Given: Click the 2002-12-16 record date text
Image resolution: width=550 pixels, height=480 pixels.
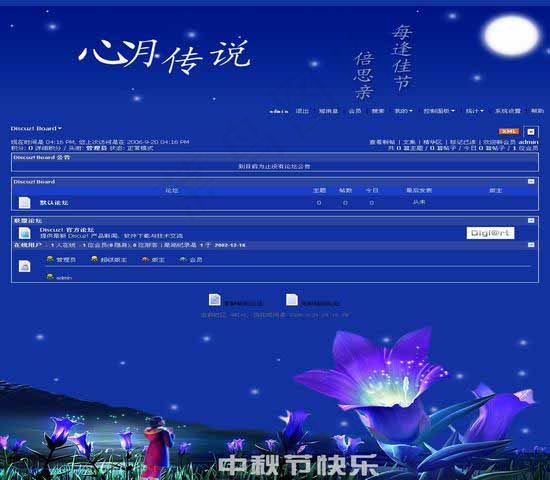Looking at the screenshot, I should point(230,245).
